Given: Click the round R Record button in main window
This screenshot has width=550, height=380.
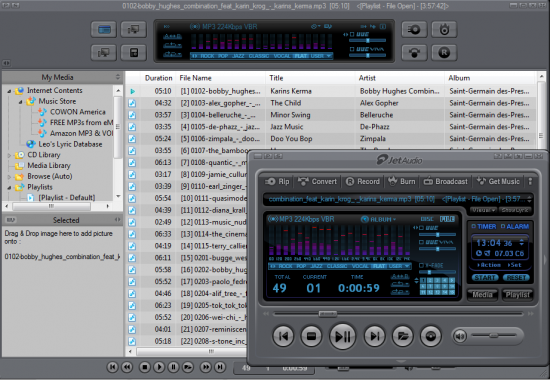Looking at the screenshot, I should tap(444, 53).
